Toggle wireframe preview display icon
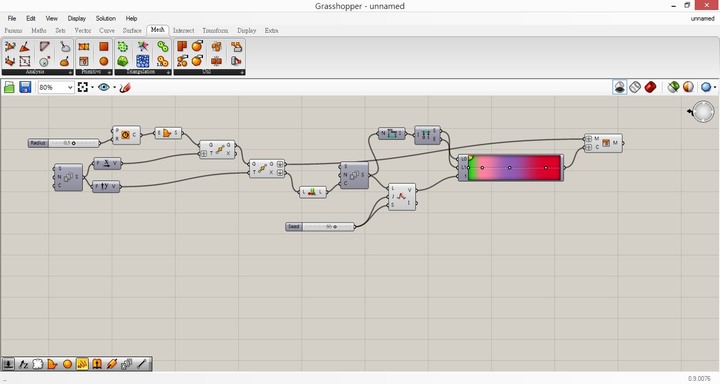 pos(635,87)
